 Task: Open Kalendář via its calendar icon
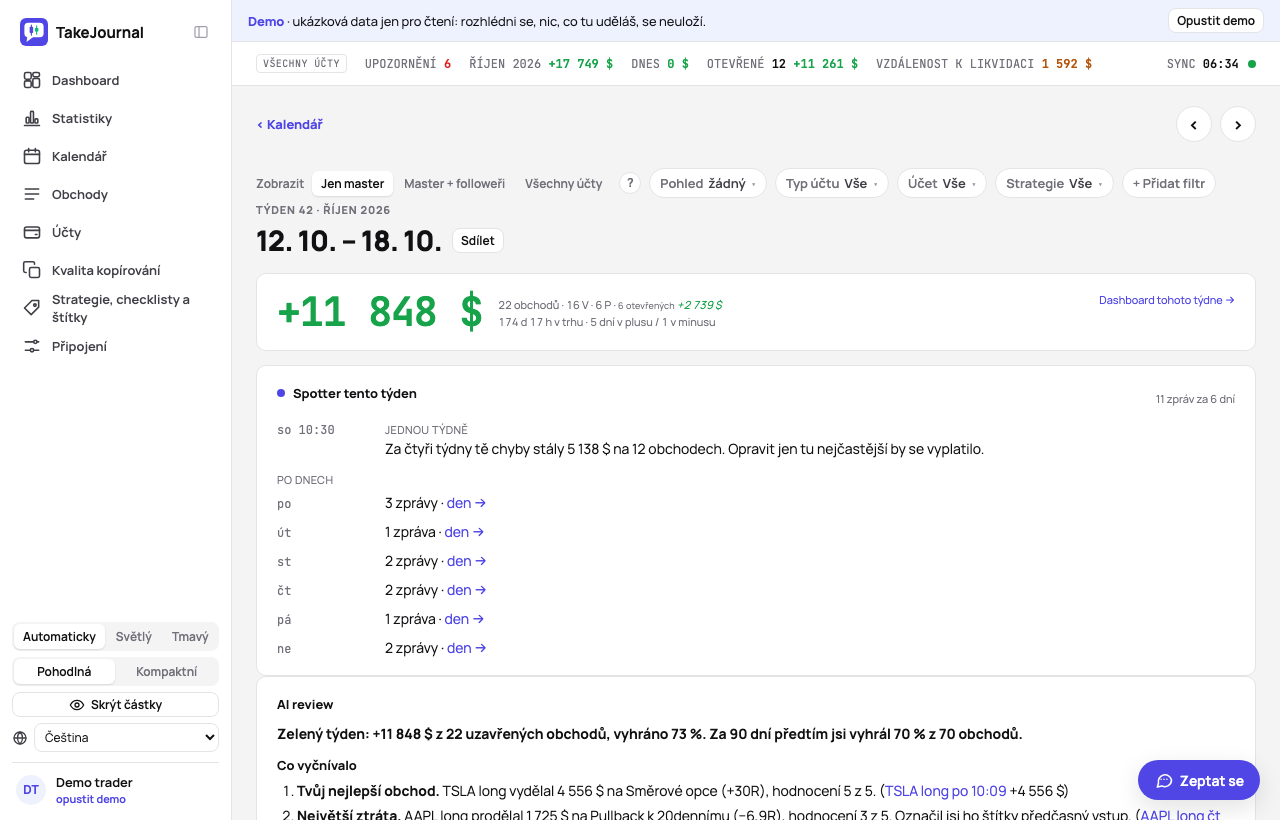coord(32,156)
